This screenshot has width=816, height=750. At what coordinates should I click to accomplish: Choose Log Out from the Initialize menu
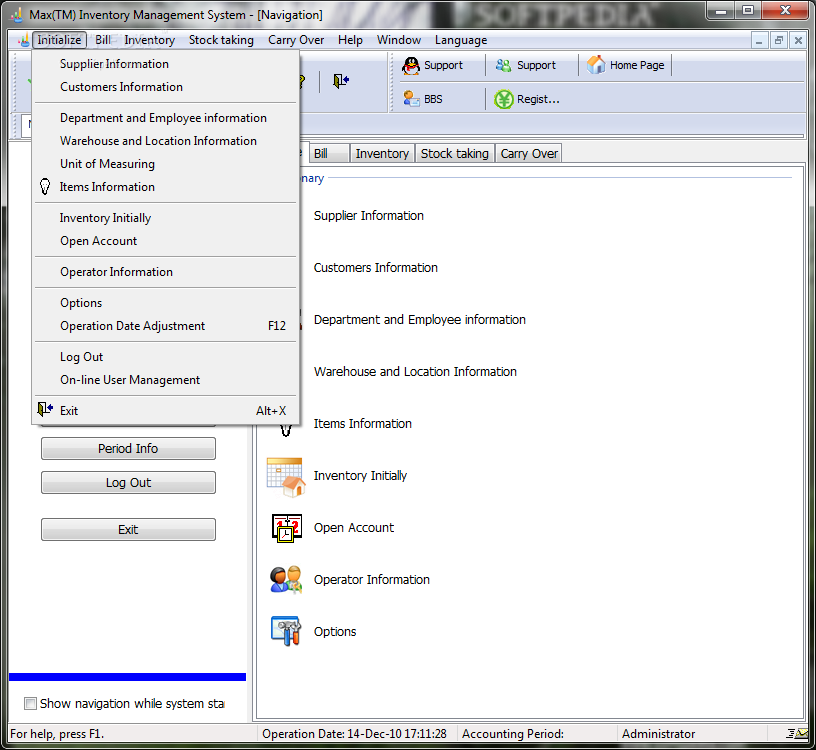tap(165, 357)
